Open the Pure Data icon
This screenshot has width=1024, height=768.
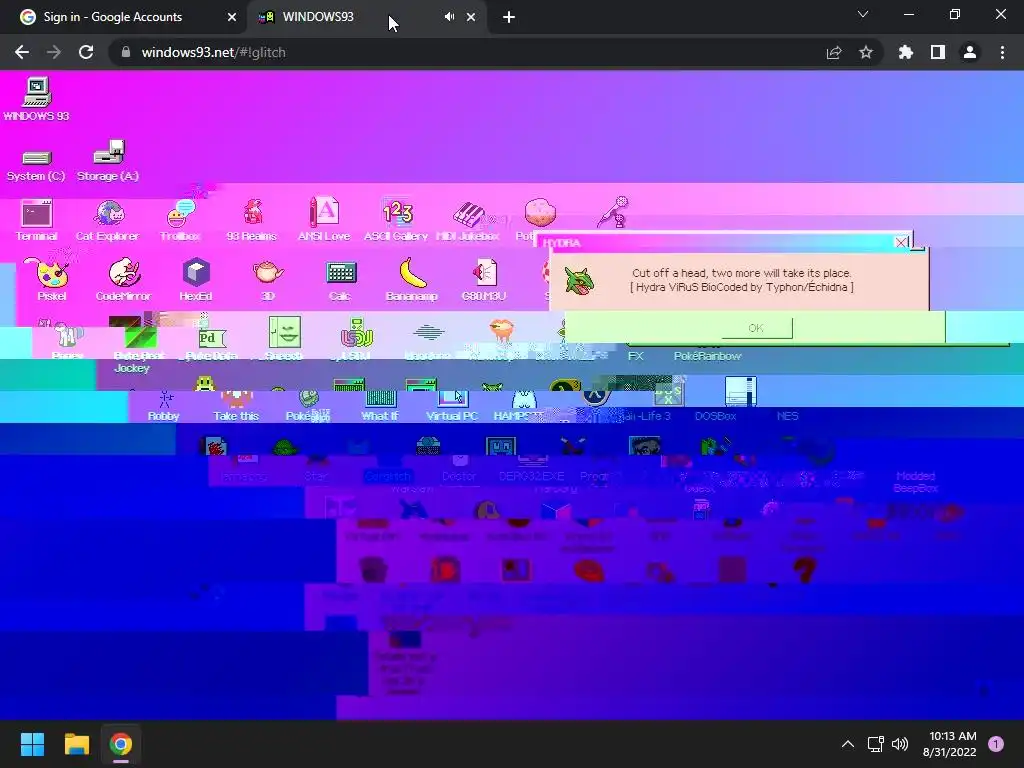pyautogui.click(x=210, y=340)
